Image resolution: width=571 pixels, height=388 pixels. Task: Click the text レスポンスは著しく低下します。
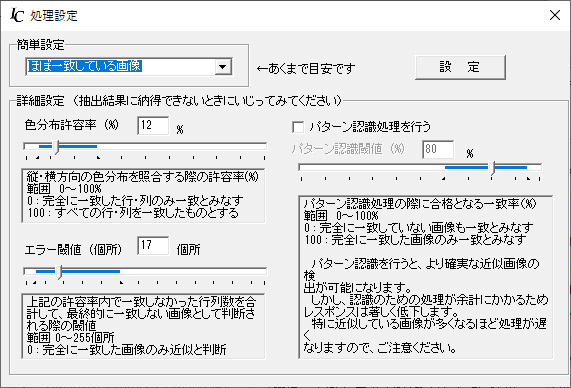[x=381, y=312]
